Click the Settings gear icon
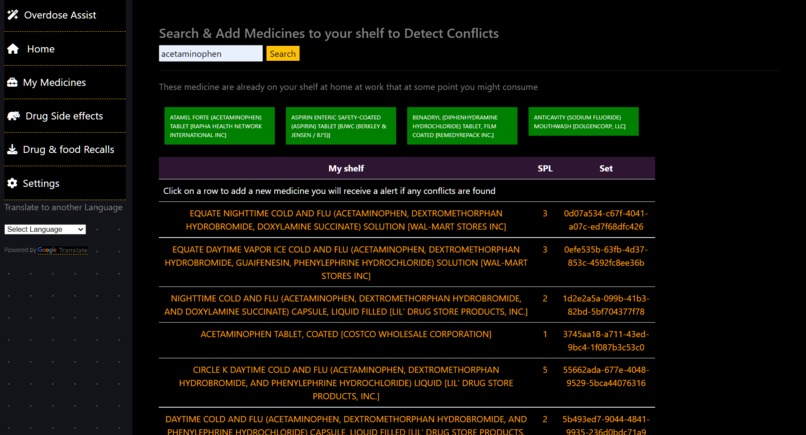The image size is (806, 435). click(x=12, y=183)
